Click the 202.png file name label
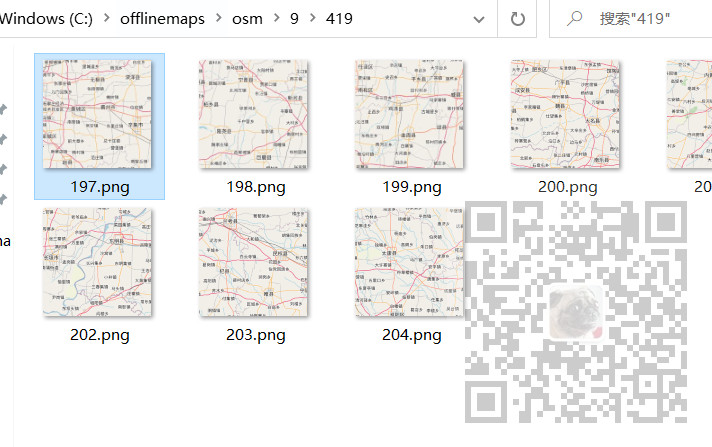Image resolution: width=712 pixels, height=447 pixels. click(100, 335)
